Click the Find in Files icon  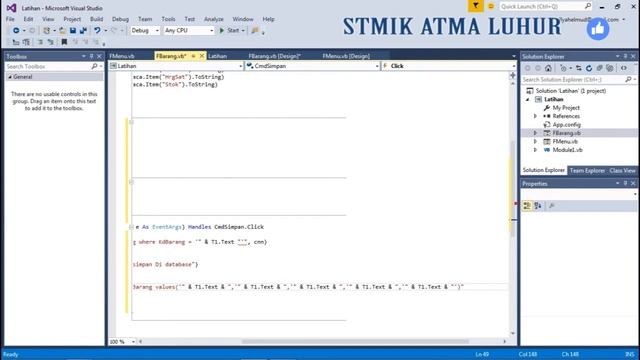tap(255, 31)
